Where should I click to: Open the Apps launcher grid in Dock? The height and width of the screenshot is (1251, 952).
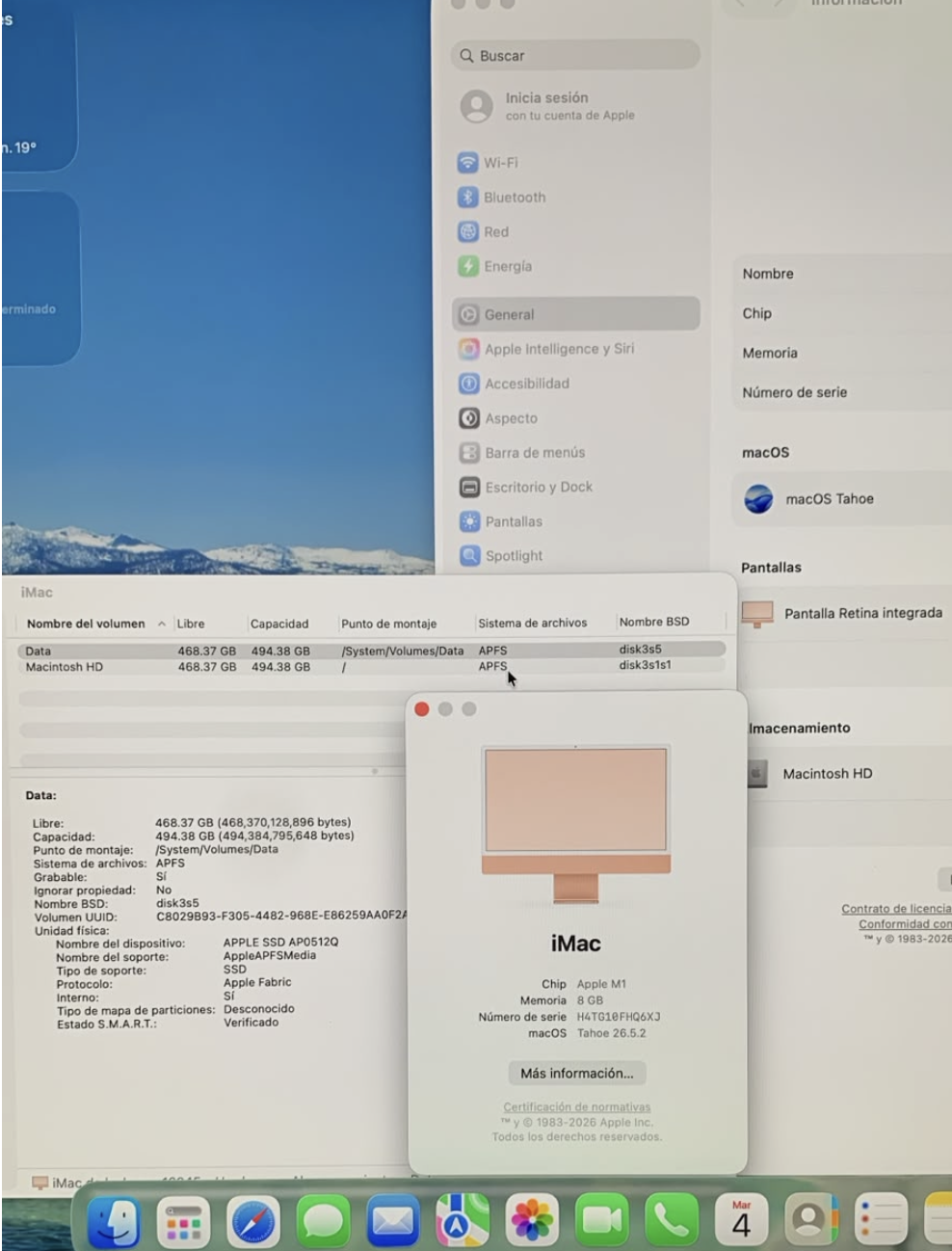point(183,1222)
